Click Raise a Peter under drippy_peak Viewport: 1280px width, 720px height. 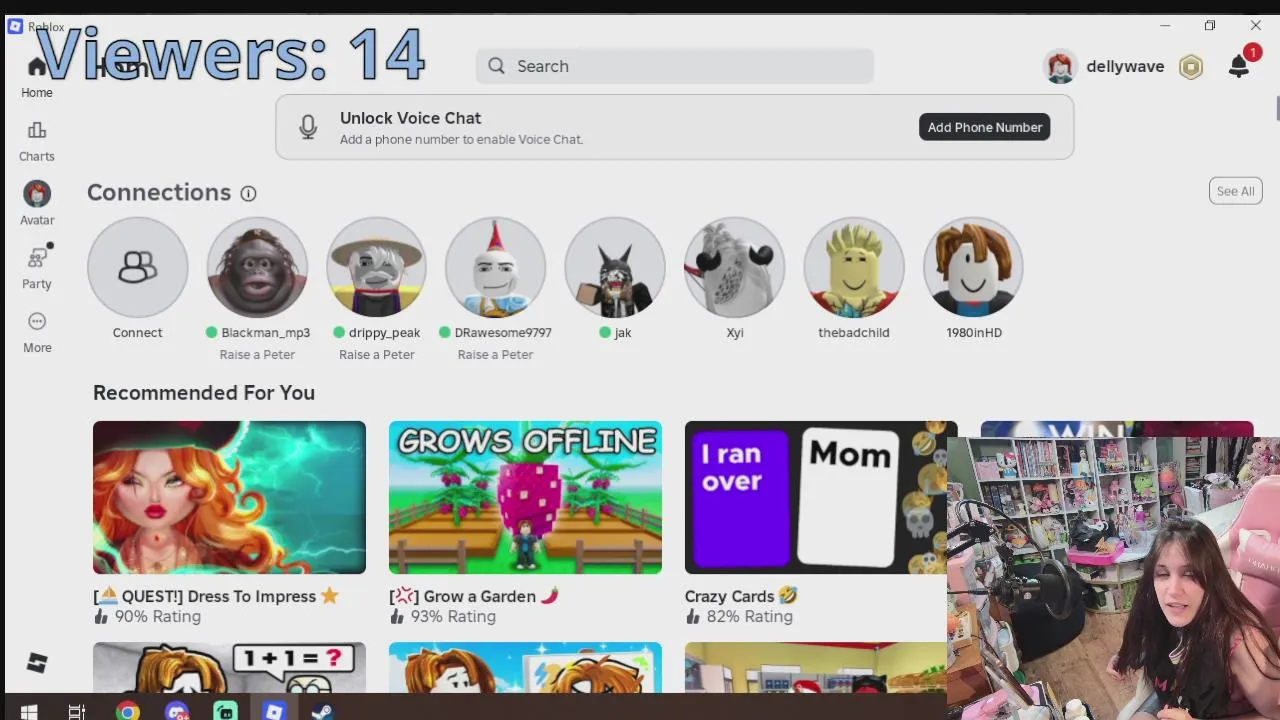point(376,355)
